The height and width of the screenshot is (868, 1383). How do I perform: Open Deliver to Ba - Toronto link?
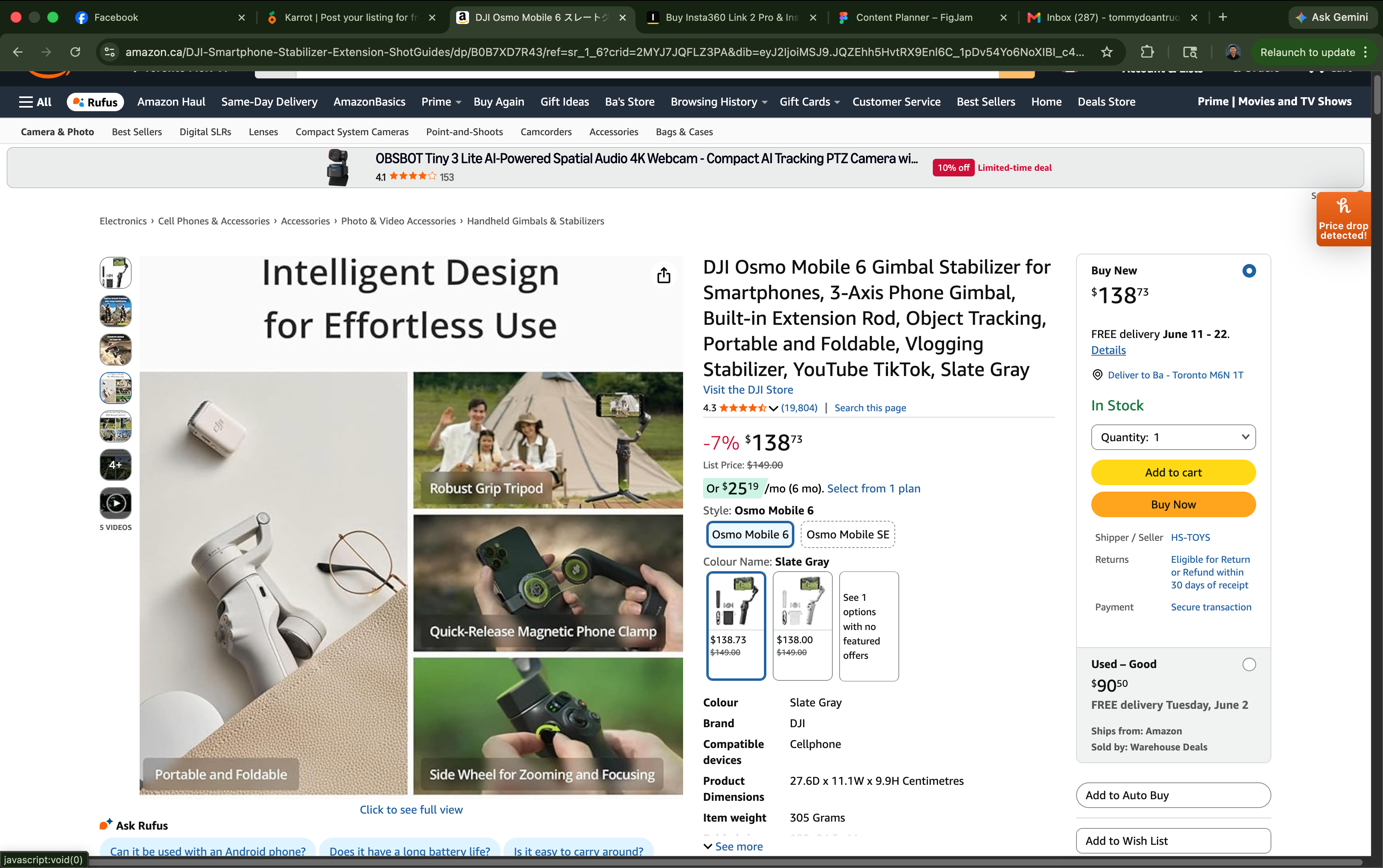click(1175, 375)
